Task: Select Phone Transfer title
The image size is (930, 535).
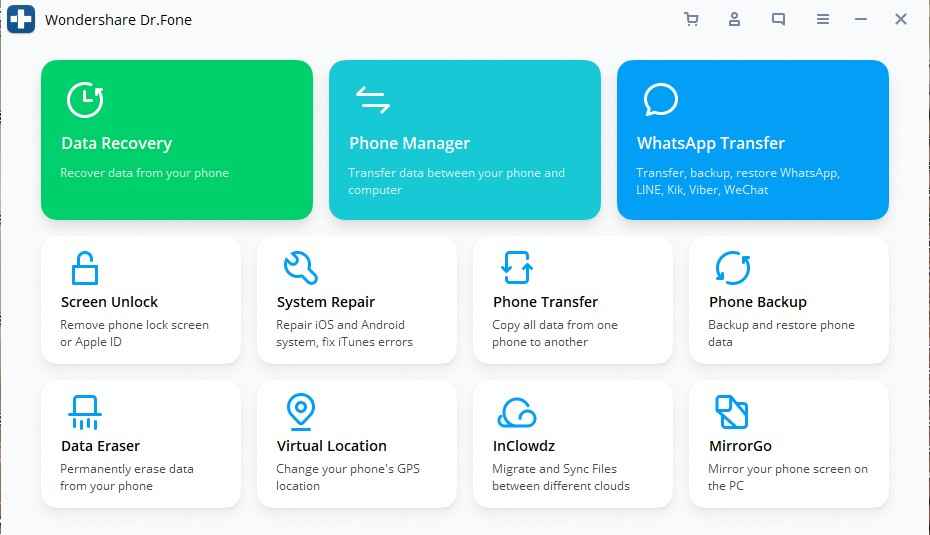Action: coord(545,302)
